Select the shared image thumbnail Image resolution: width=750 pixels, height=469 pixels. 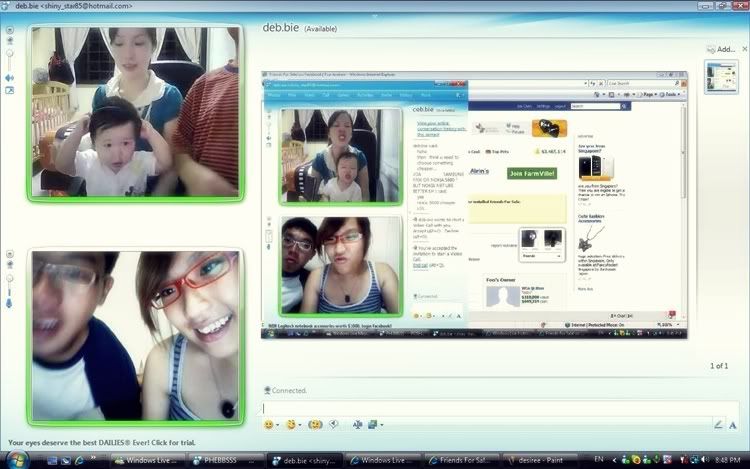point(721,76)
